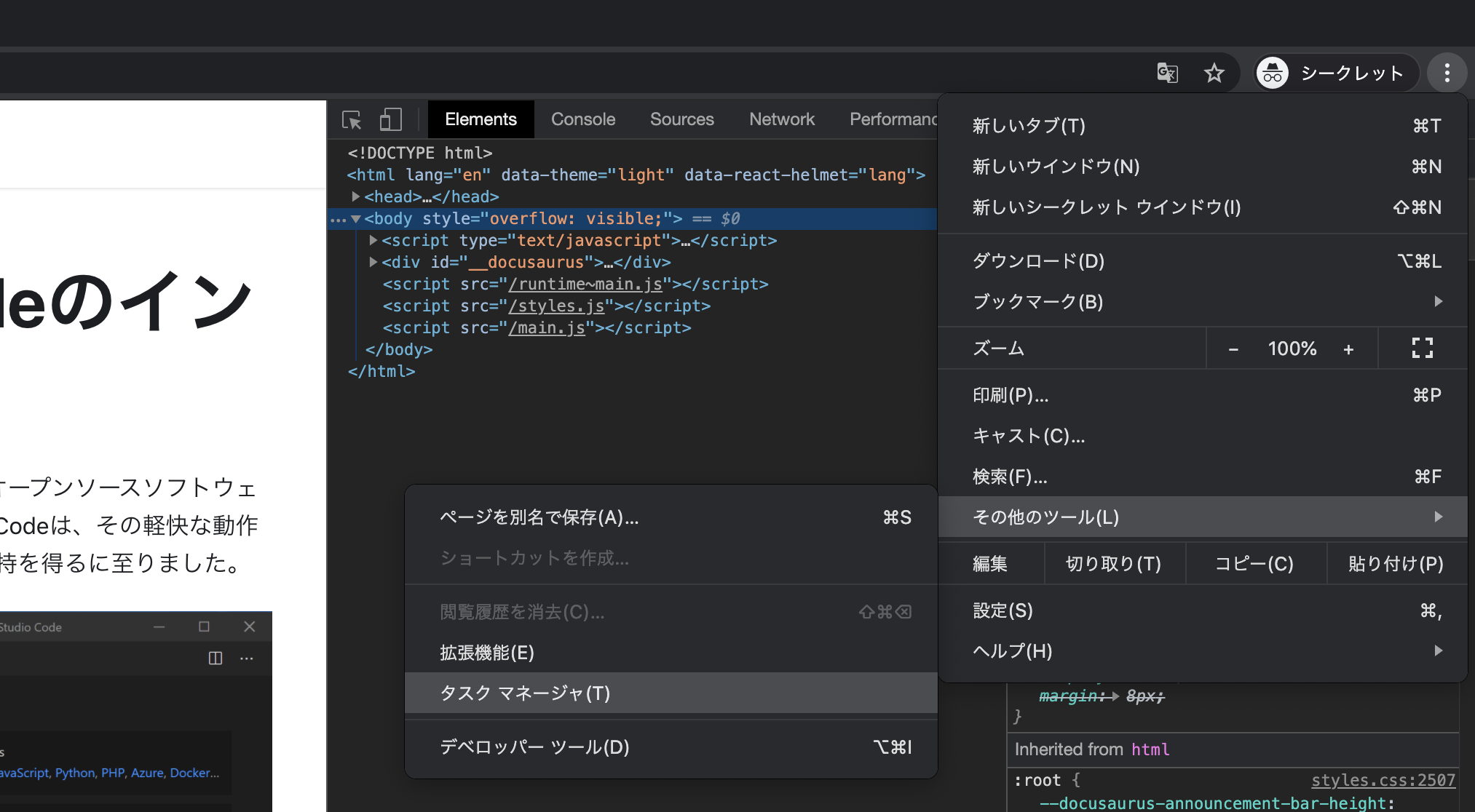Image resolution: width=1475 pixels, height=812 pixels.
Task: Click the bookmark star icon
Action: 1214,72
